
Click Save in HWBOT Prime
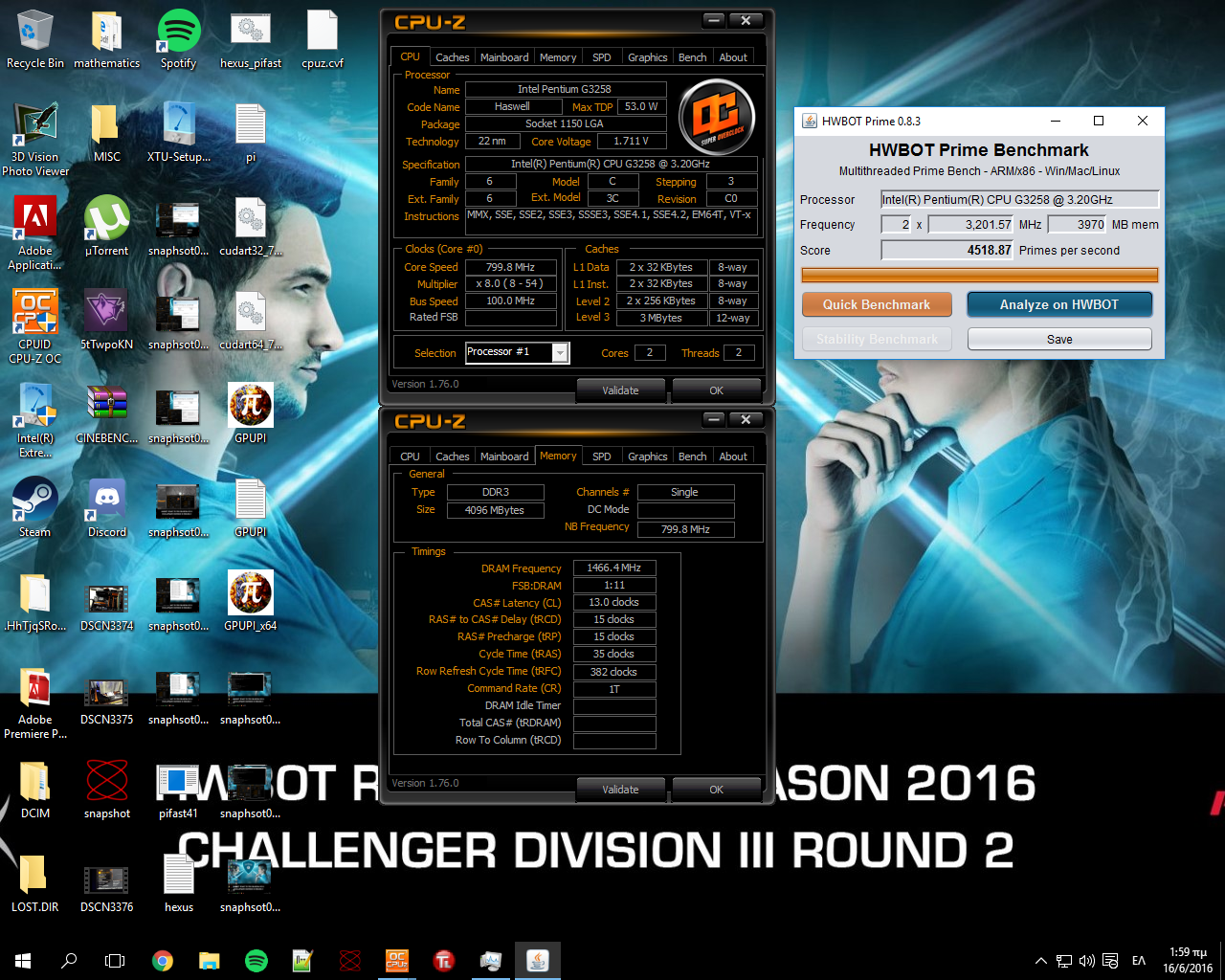coord(1059,339)
